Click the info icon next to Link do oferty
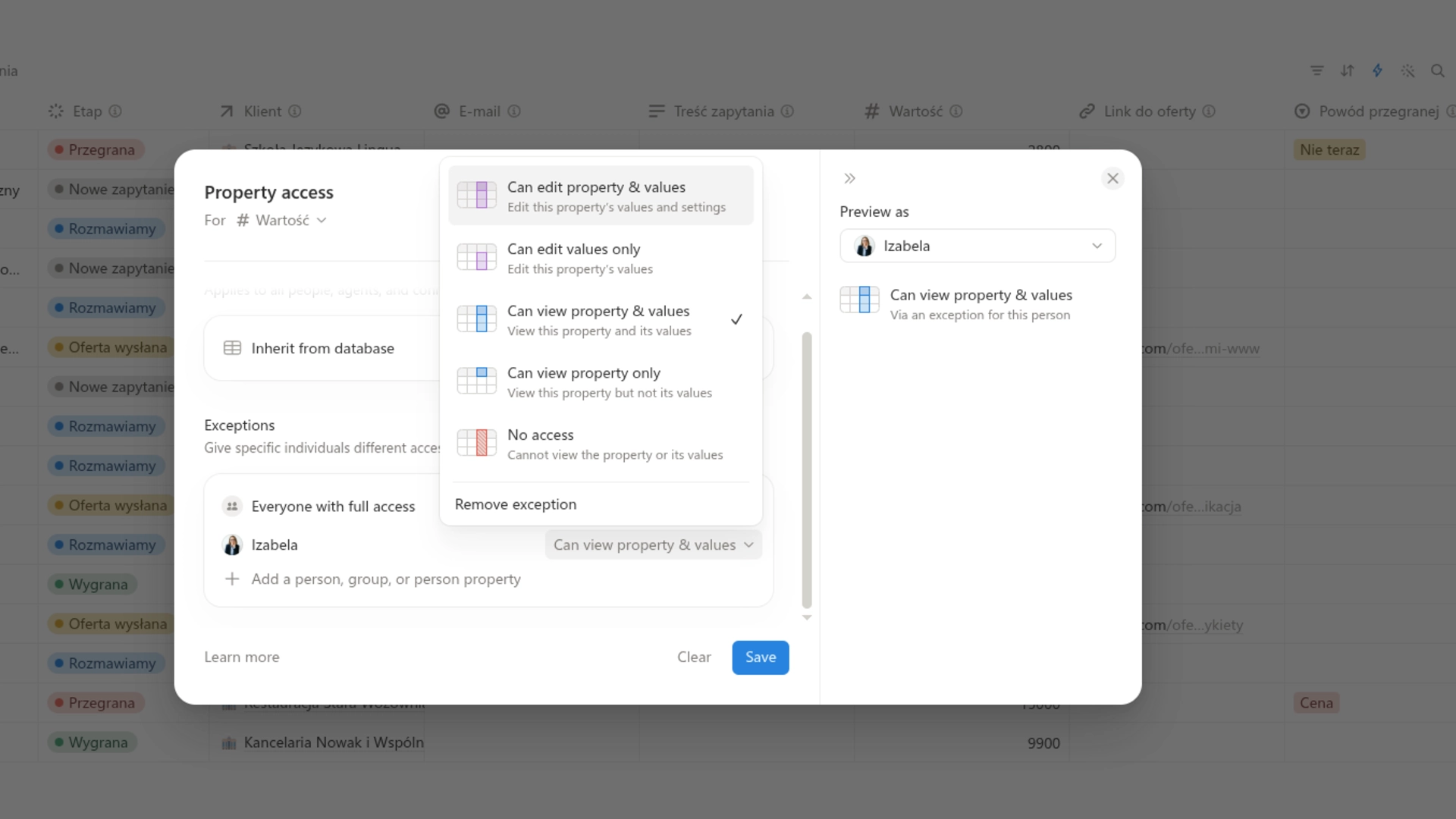 [1209, 111]
